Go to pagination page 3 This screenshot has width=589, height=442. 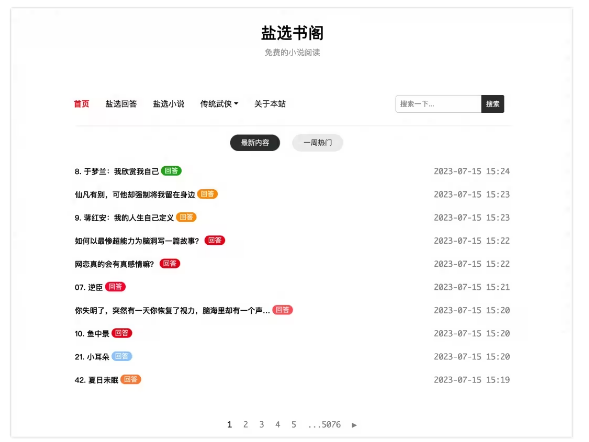[262, 425]
